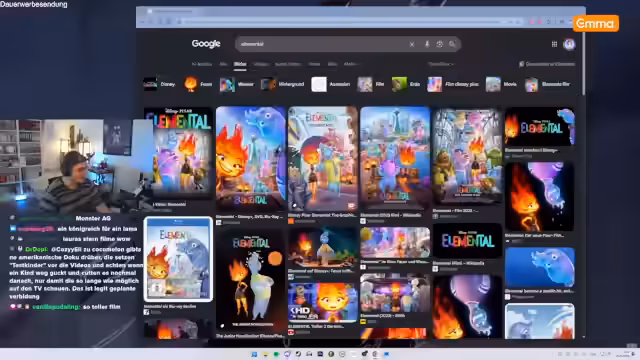The image size is (640, 360).
Task: Click the page's vertical scrollbar
Action: (584, 184)
